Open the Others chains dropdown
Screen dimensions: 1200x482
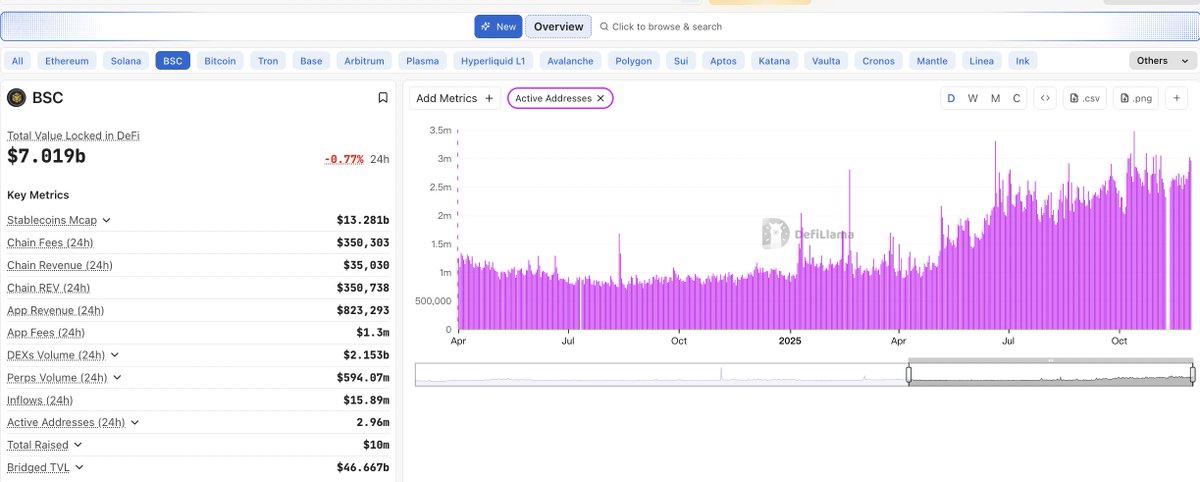(1160, 61)
